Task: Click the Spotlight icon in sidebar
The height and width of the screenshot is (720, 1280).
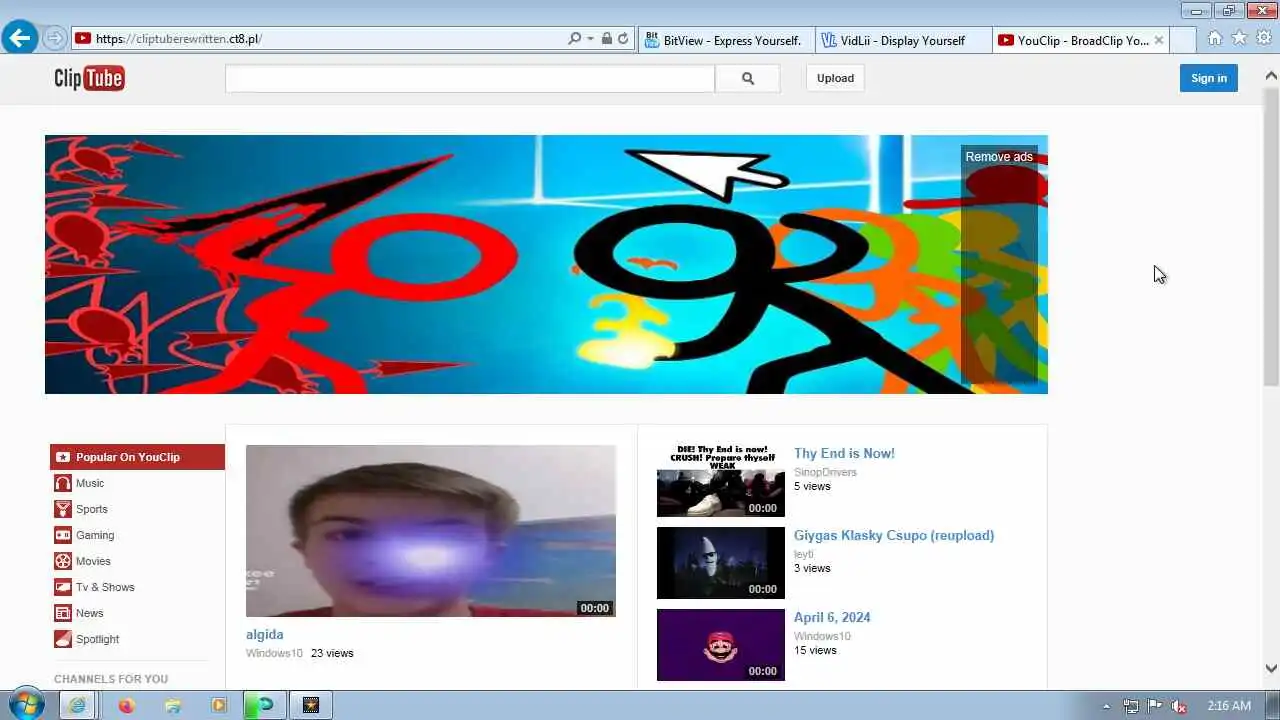Action: point(63,639)
